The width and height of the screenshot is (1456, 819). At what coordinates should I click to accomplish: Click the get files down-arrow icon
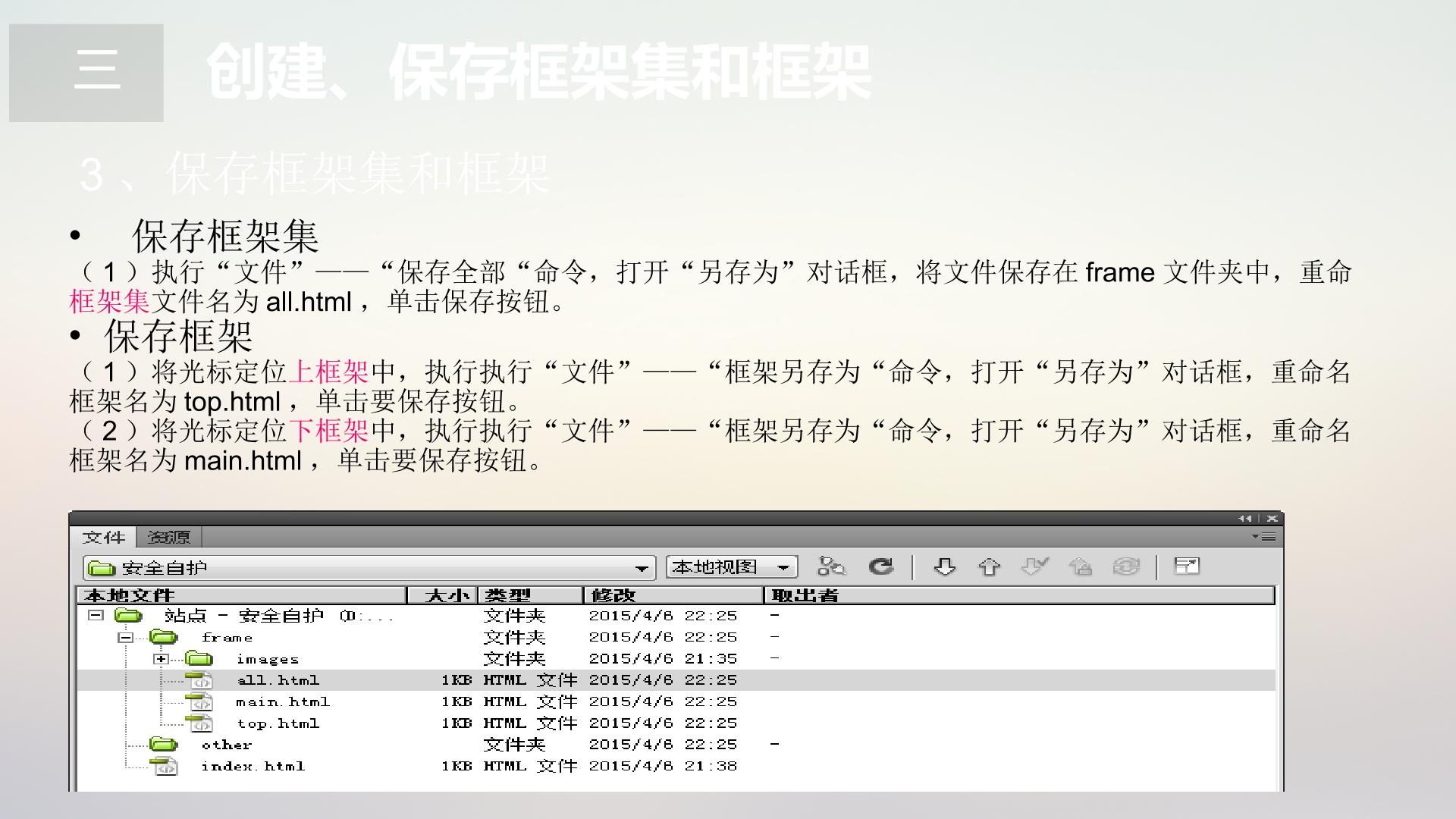(944, 566)
